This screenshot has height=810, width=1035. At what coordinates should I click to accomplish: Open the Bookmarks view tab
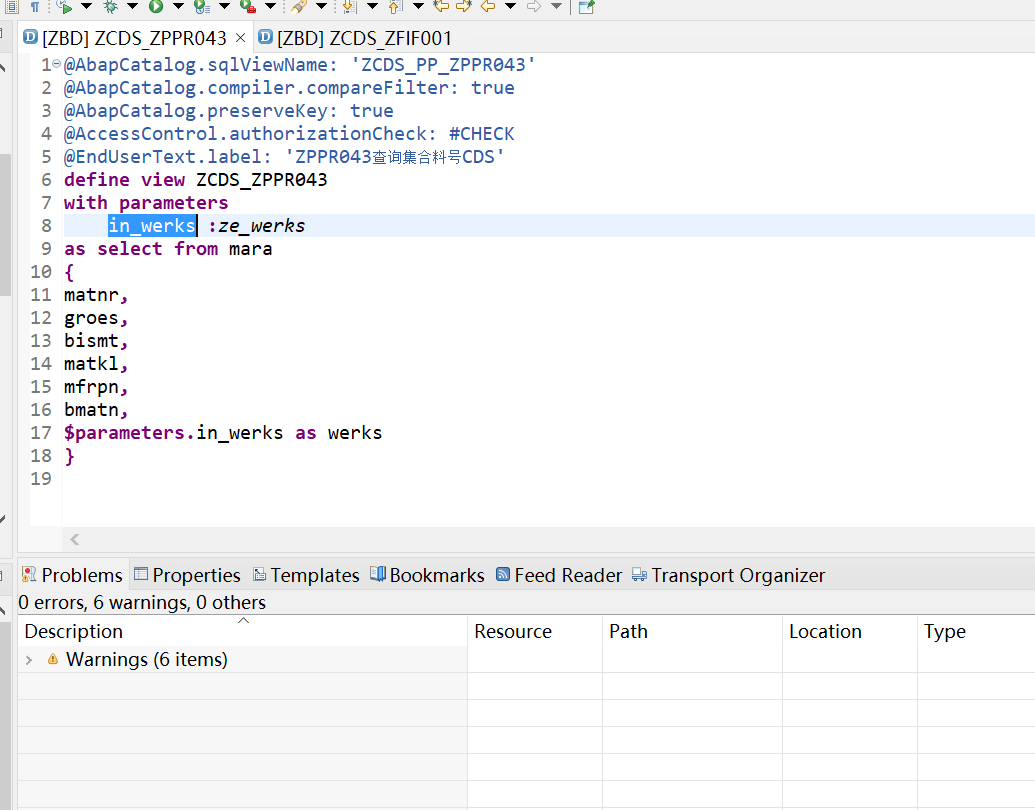[428, 575]
